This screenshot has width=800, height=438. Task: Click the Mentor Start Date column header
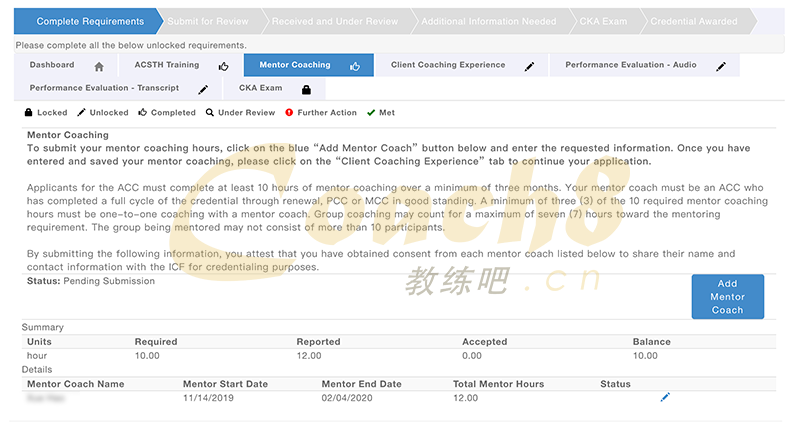pos(225,384)
